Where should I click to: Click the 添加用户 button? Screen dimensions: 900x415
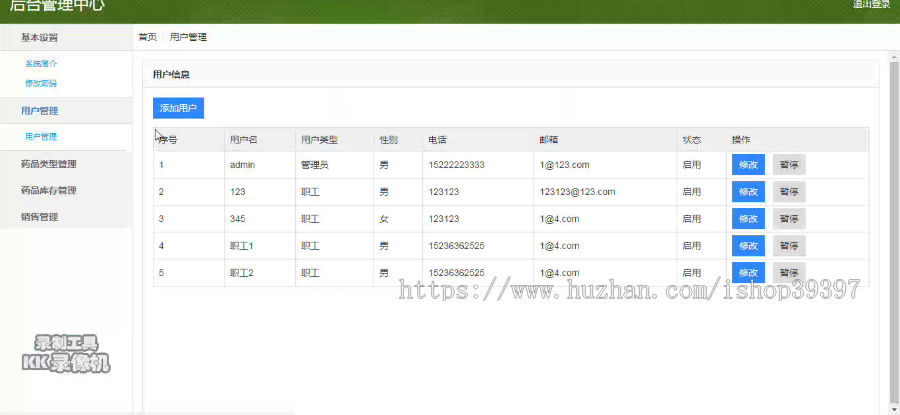pyautogui.click(x=179, y=108)
